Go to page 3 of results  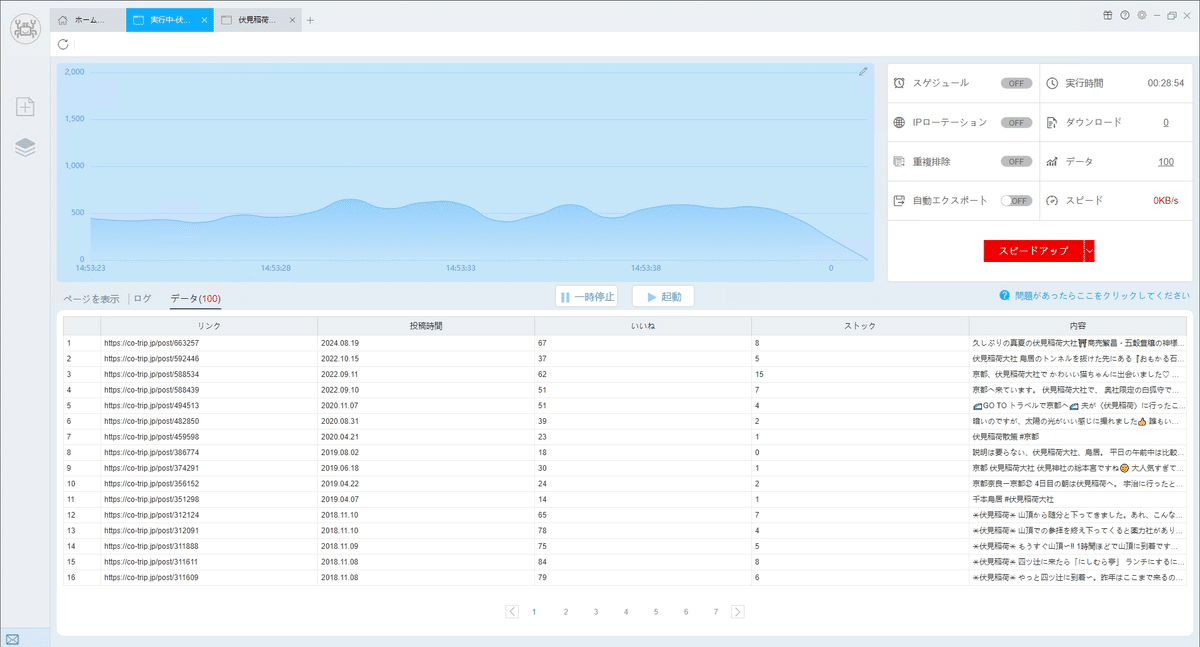click(595, 611)
